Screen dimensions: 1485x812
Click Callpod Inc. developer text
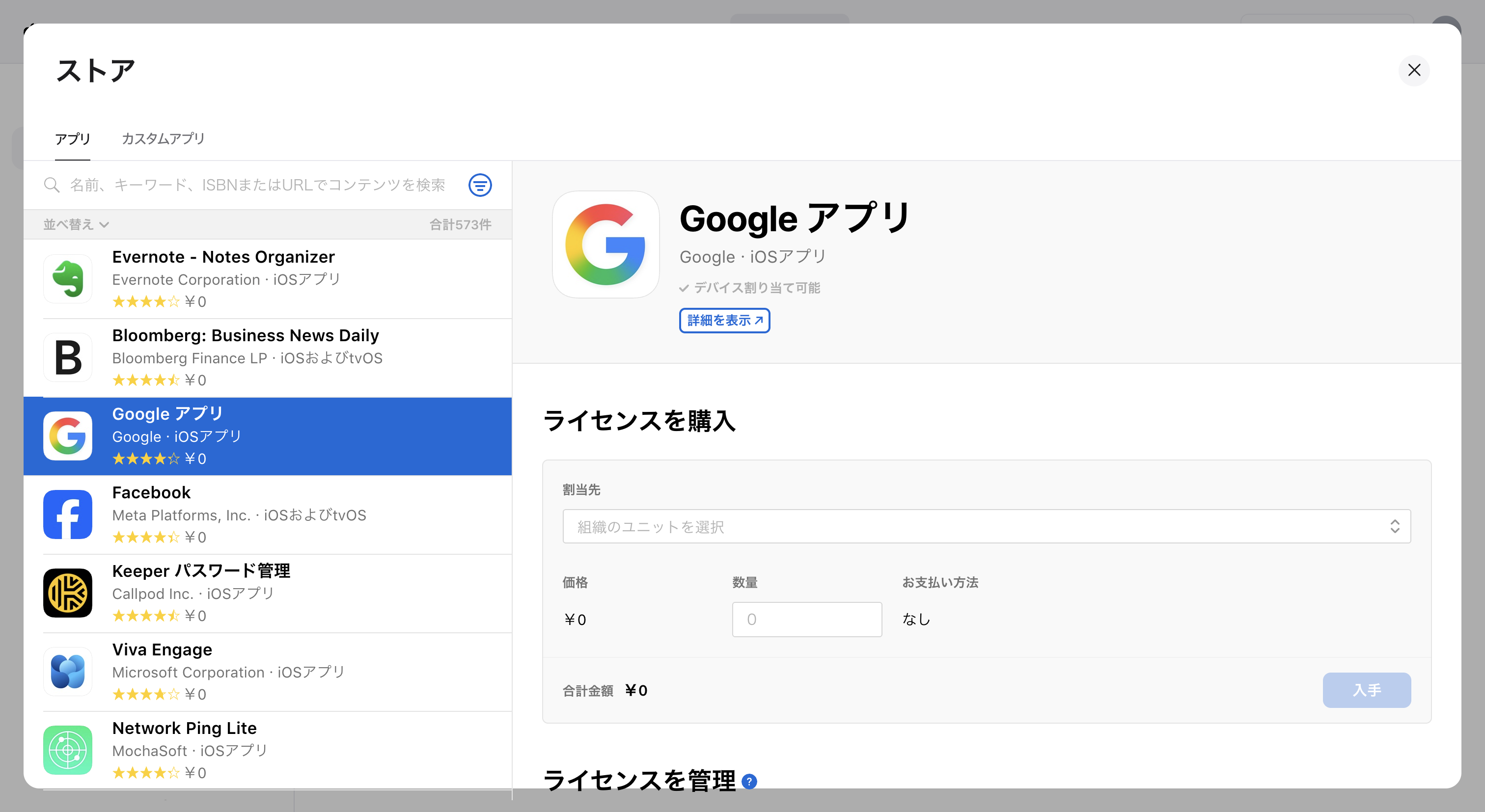[153, 594]
